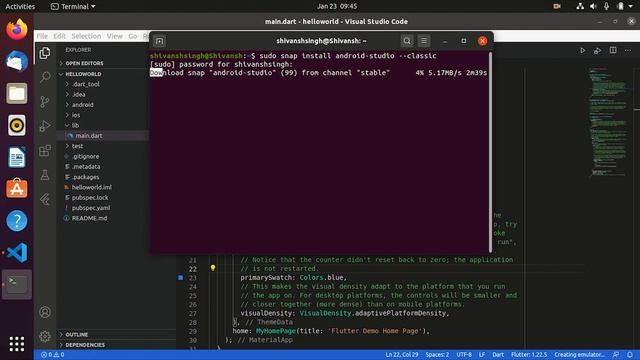Open Rhythmbox from the dock
The width and height of the screenshot is (640, 360).
coord(17,125)
